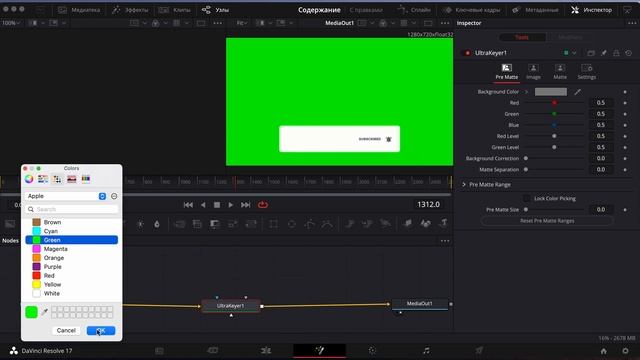This screenshot has width=640, height=360.
Task: Click the Search field in Colors window
Action: (x=71, y=209)
